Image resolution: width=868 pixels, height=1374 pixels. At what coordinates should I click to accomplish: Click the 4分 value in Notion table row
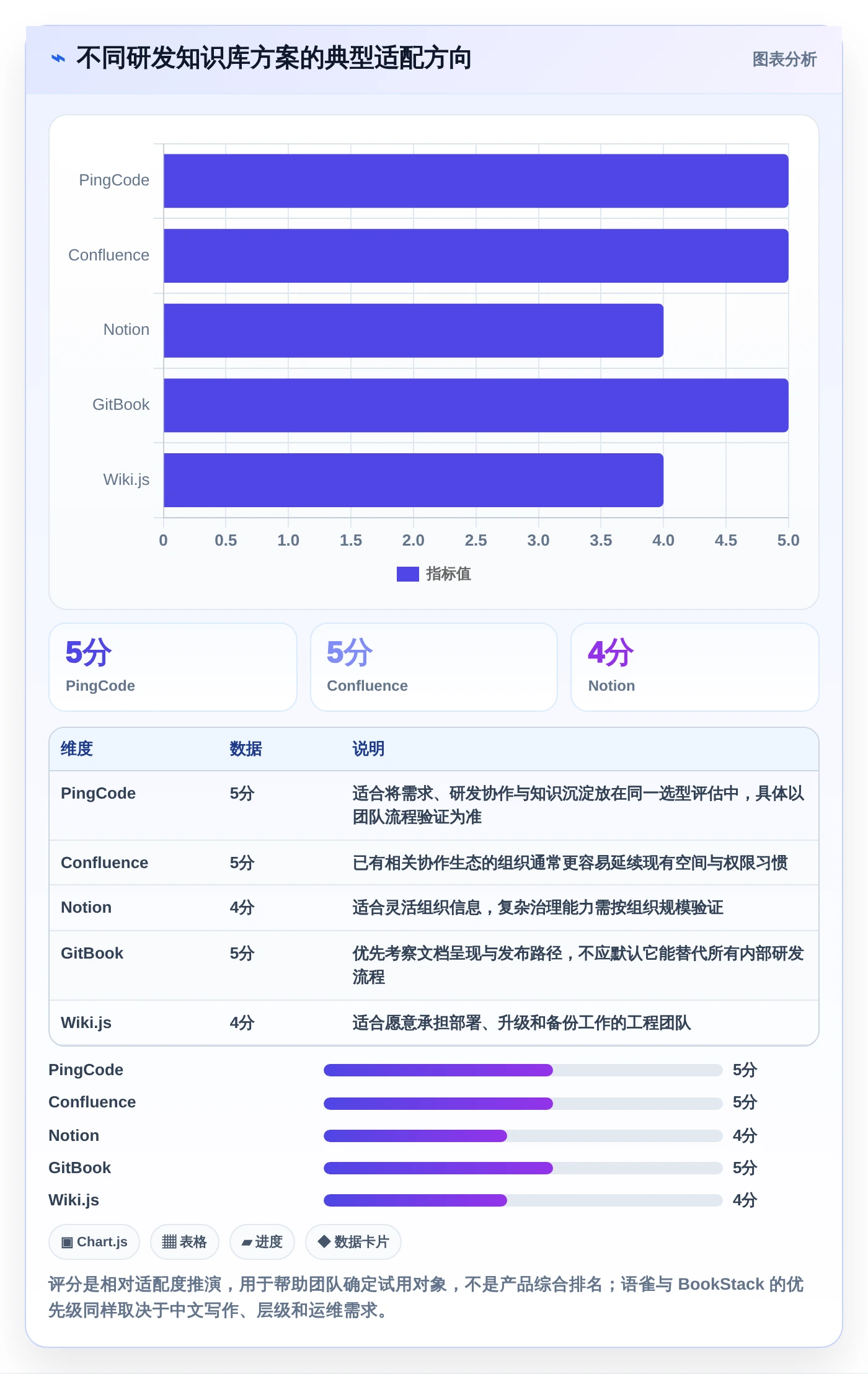click(242, 907)
